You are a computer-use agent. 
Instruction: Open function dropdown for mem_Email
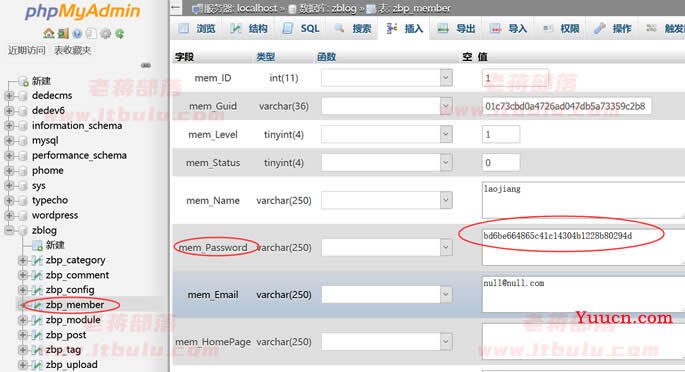(387, 295)
